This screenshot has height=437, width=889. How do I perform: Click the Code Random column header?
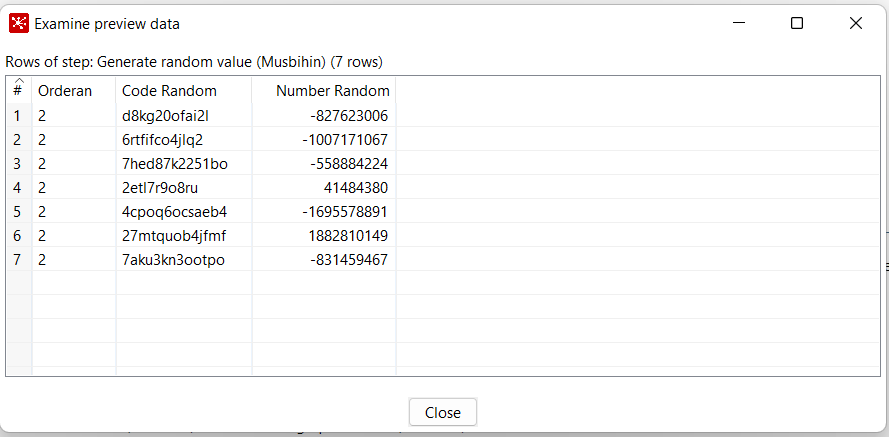click(184, 91)
